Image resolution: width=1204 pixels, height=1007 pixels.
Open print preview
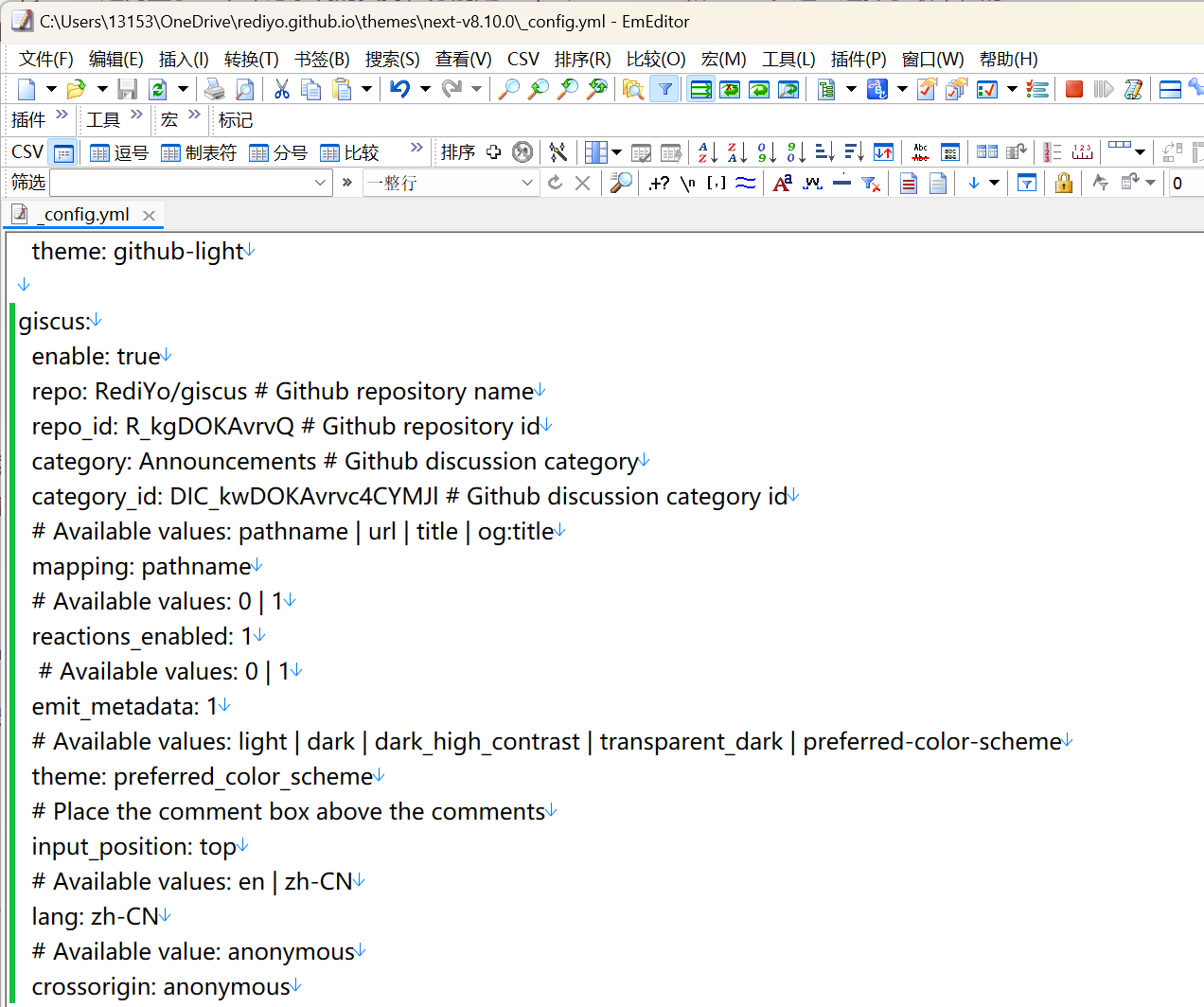pyautogui.click(x=244, y=89)
